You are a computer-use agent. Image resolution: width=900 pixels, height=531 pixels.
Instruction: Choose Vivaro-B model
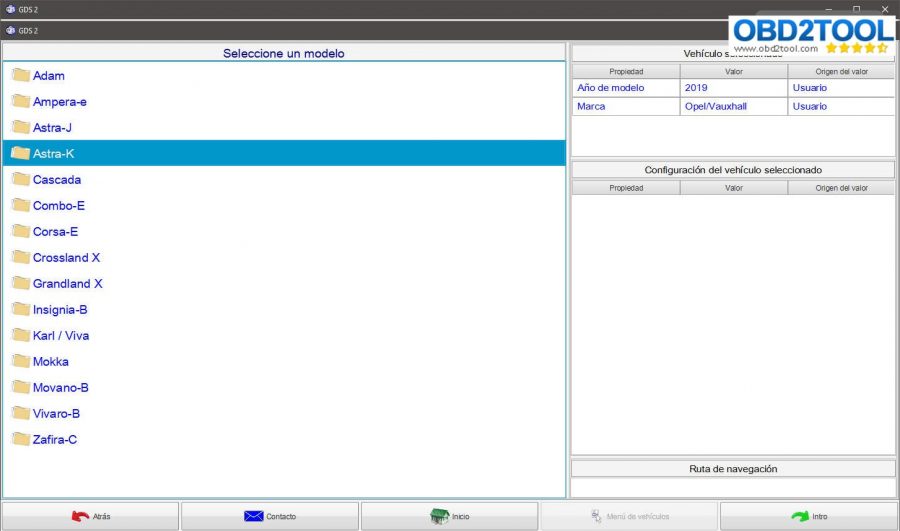click(56, 414)
